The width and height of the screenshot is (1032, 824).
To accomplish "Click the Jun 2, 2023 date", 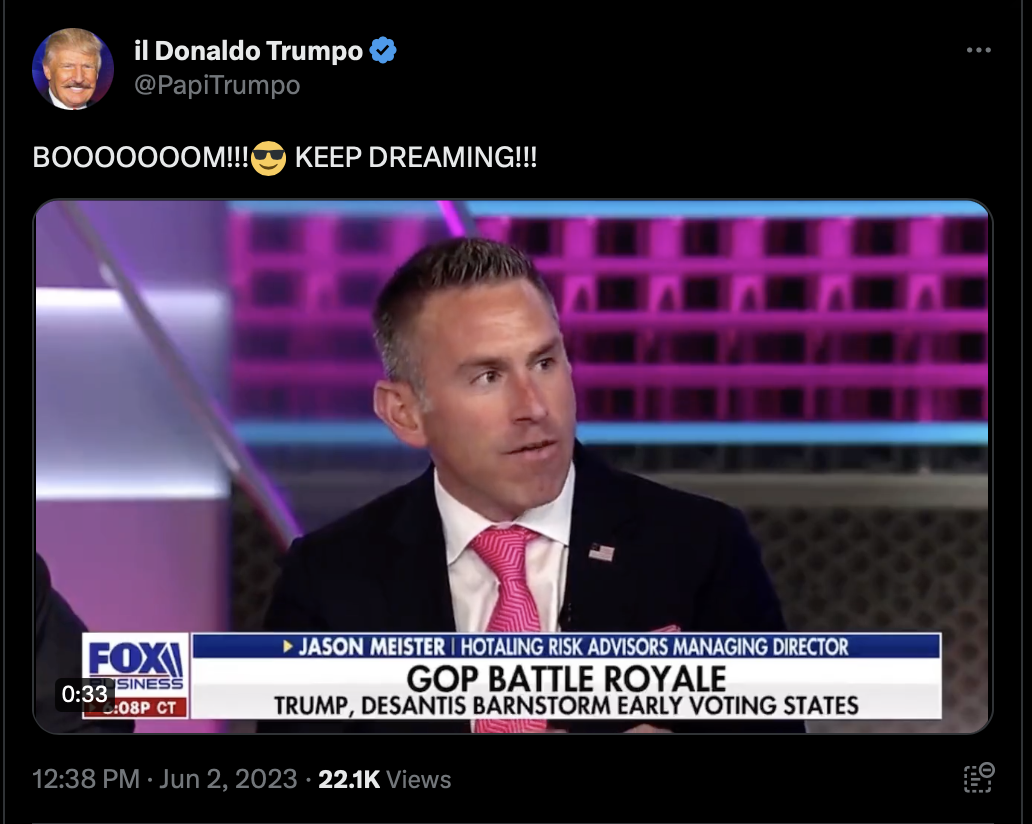I will pos(228,779).
